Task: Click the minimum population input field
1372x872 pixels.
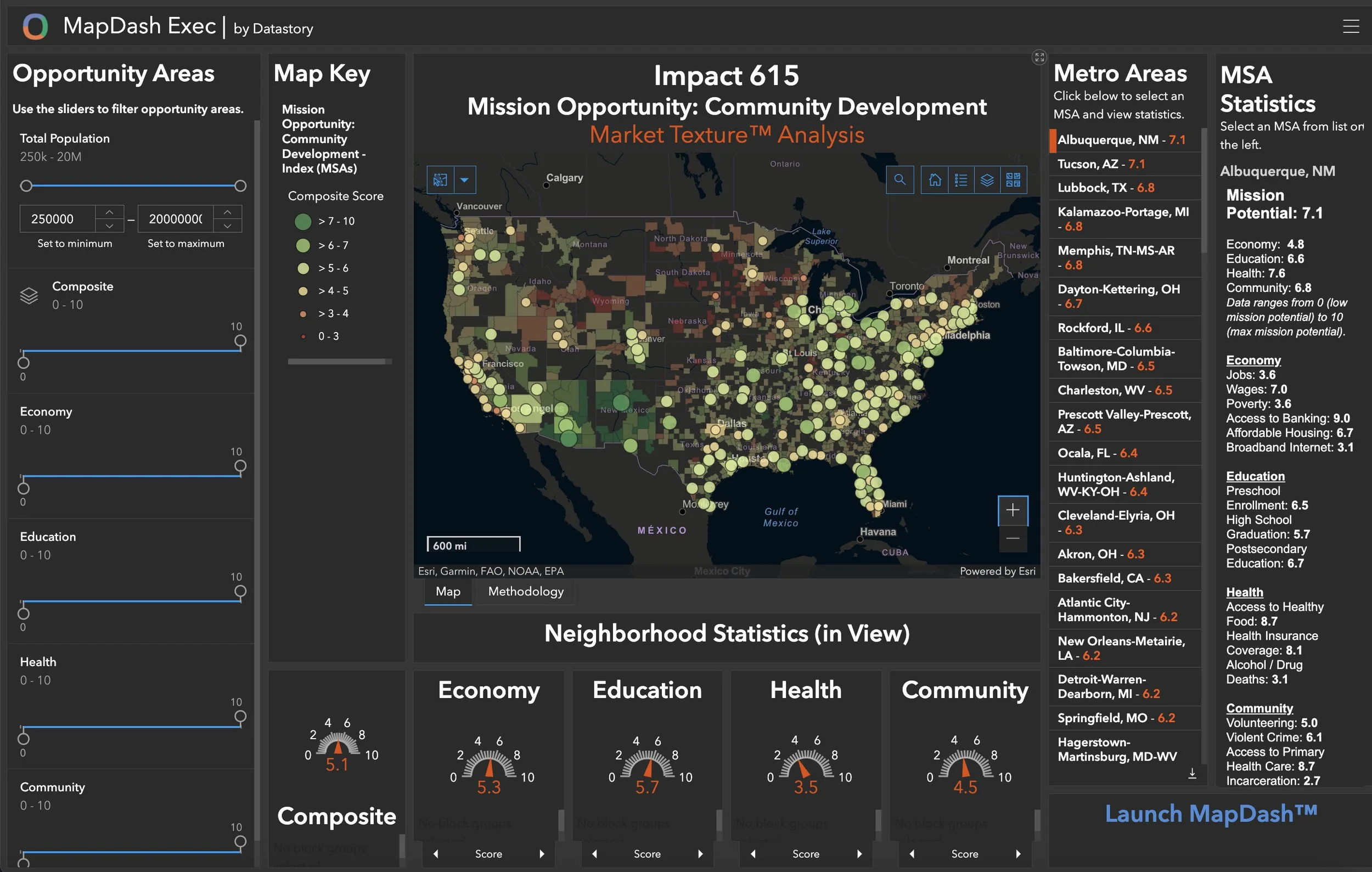Action: [57, 219]
